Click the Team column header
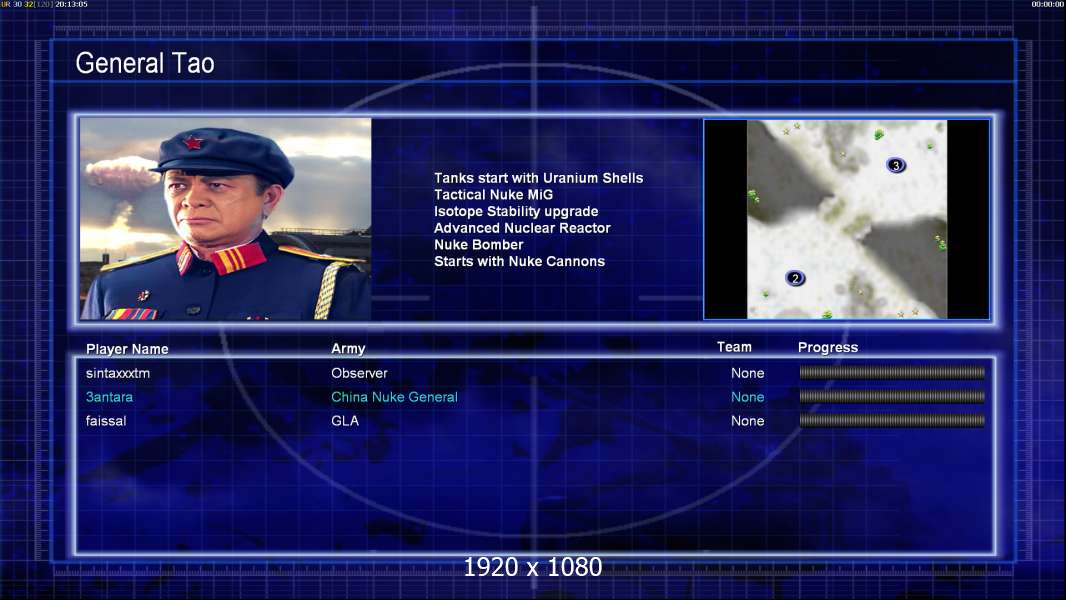 pos(734,347)
